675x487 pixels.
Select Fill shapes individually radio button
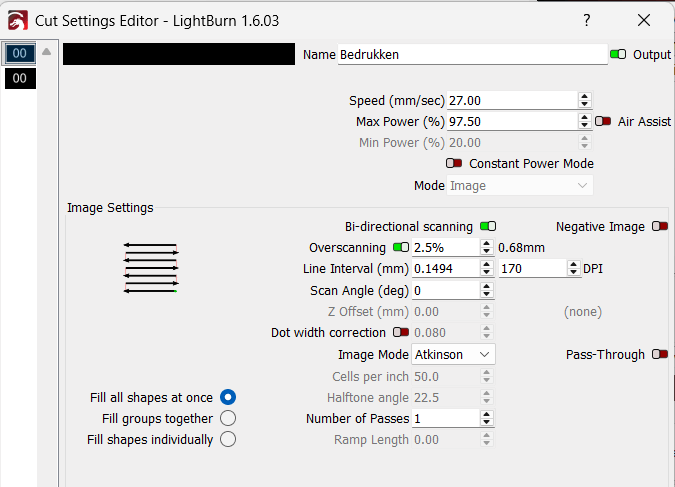(x=228, y=439)
